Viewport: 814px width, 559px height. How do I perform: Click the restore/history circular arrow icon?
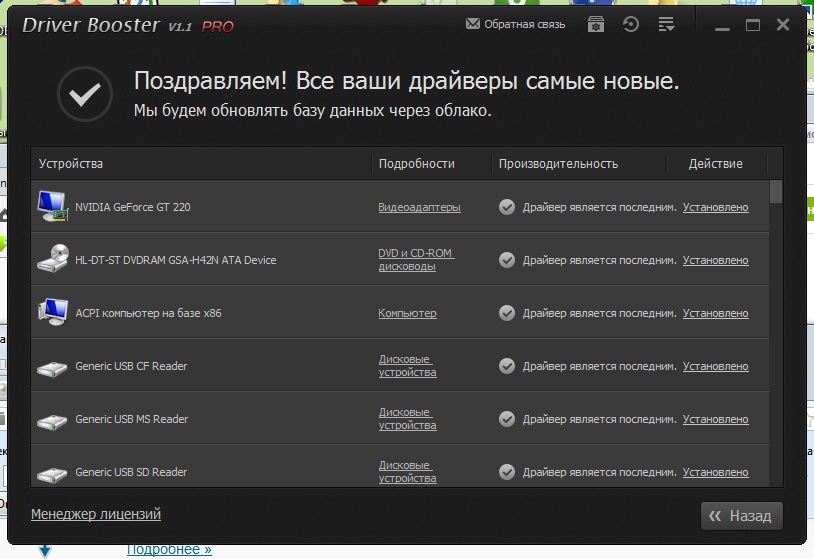630,25
